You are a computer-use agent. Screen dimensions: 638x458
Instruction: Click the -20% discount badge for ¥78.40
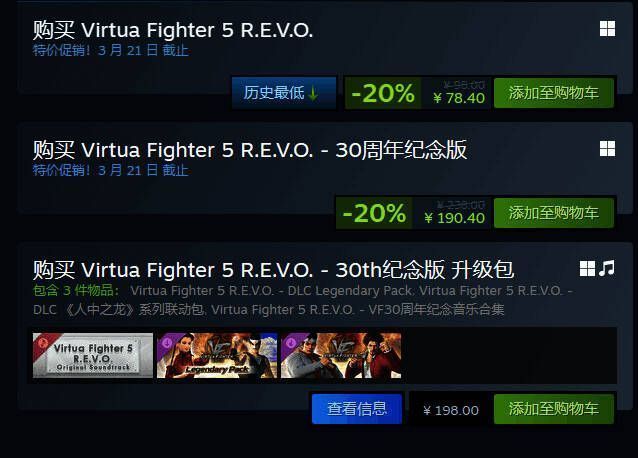click(x=383, y=93)
